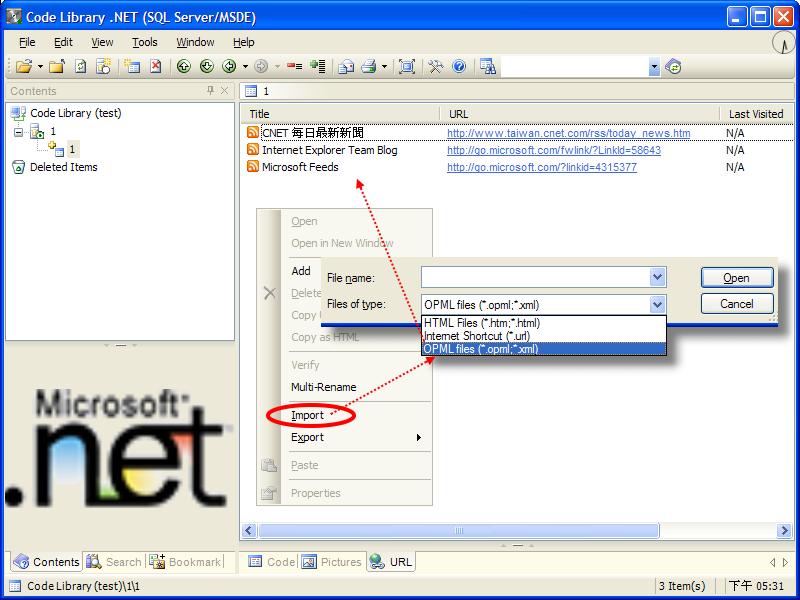Open the taiwan.cnet.com RSS link
800x600 pixels.
568,133
